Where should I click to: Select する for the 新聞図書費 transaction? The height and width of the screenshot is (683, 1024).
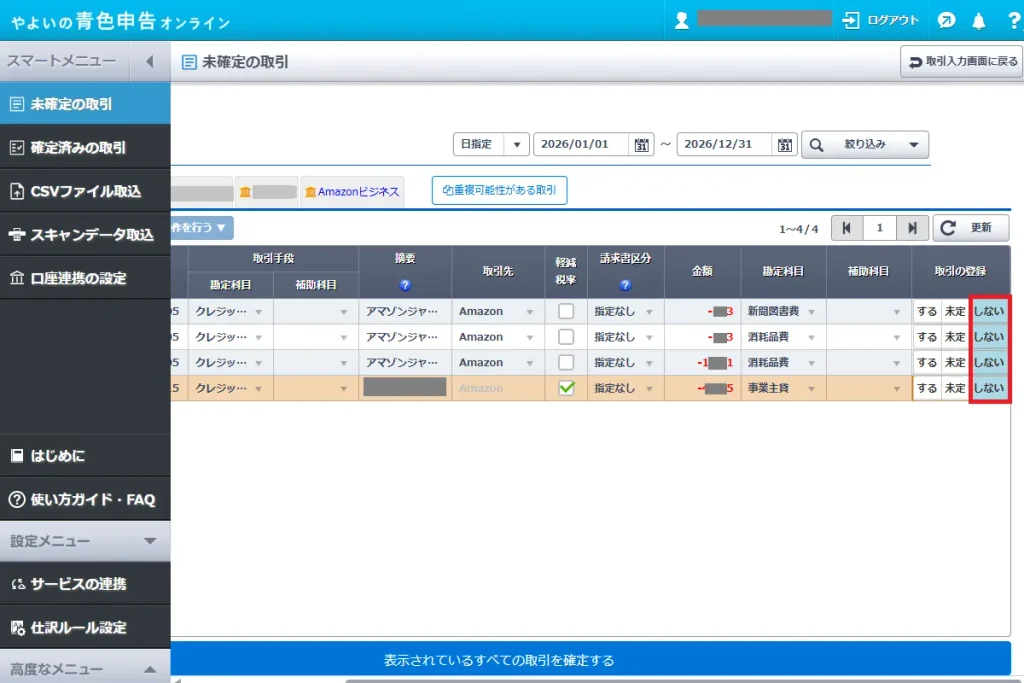click(927, 311)
